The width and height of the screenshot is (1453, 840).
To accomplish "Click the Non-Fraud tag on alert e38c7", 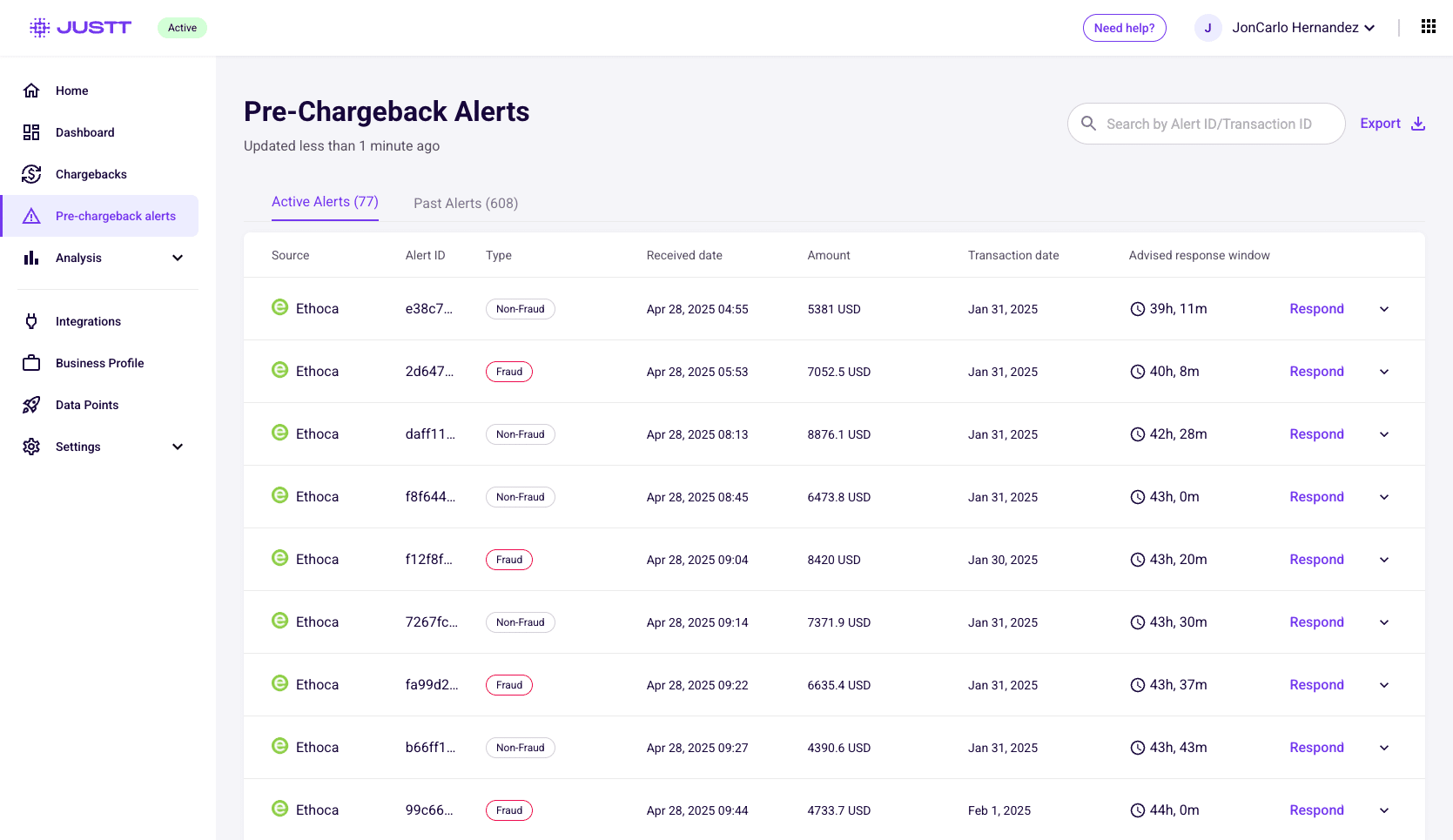I will point(520,309).
